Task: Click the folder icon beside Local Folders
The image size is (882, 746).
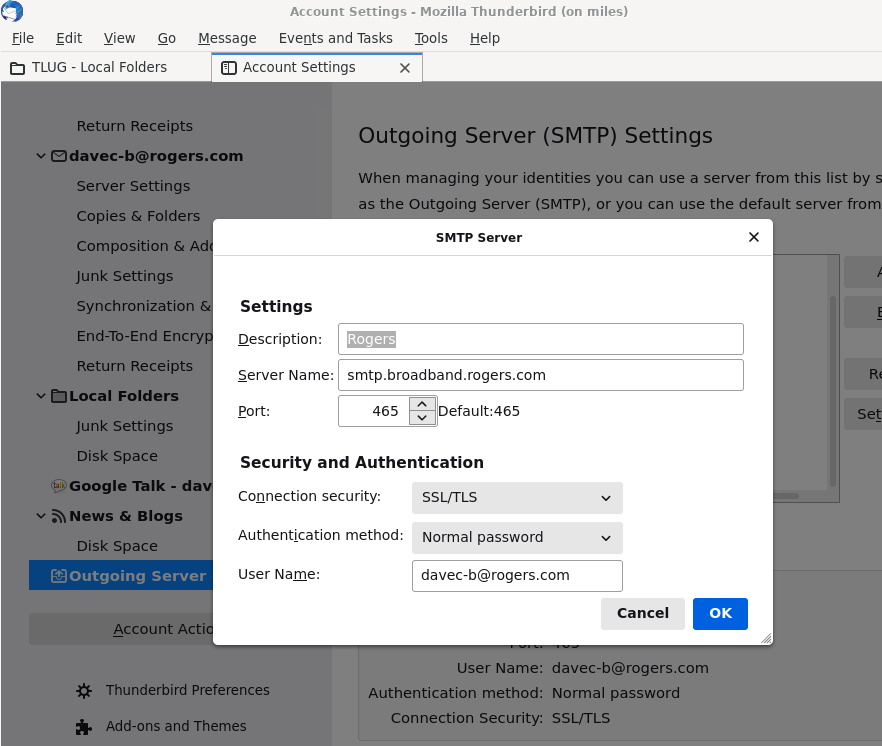Action: [59, 396]
